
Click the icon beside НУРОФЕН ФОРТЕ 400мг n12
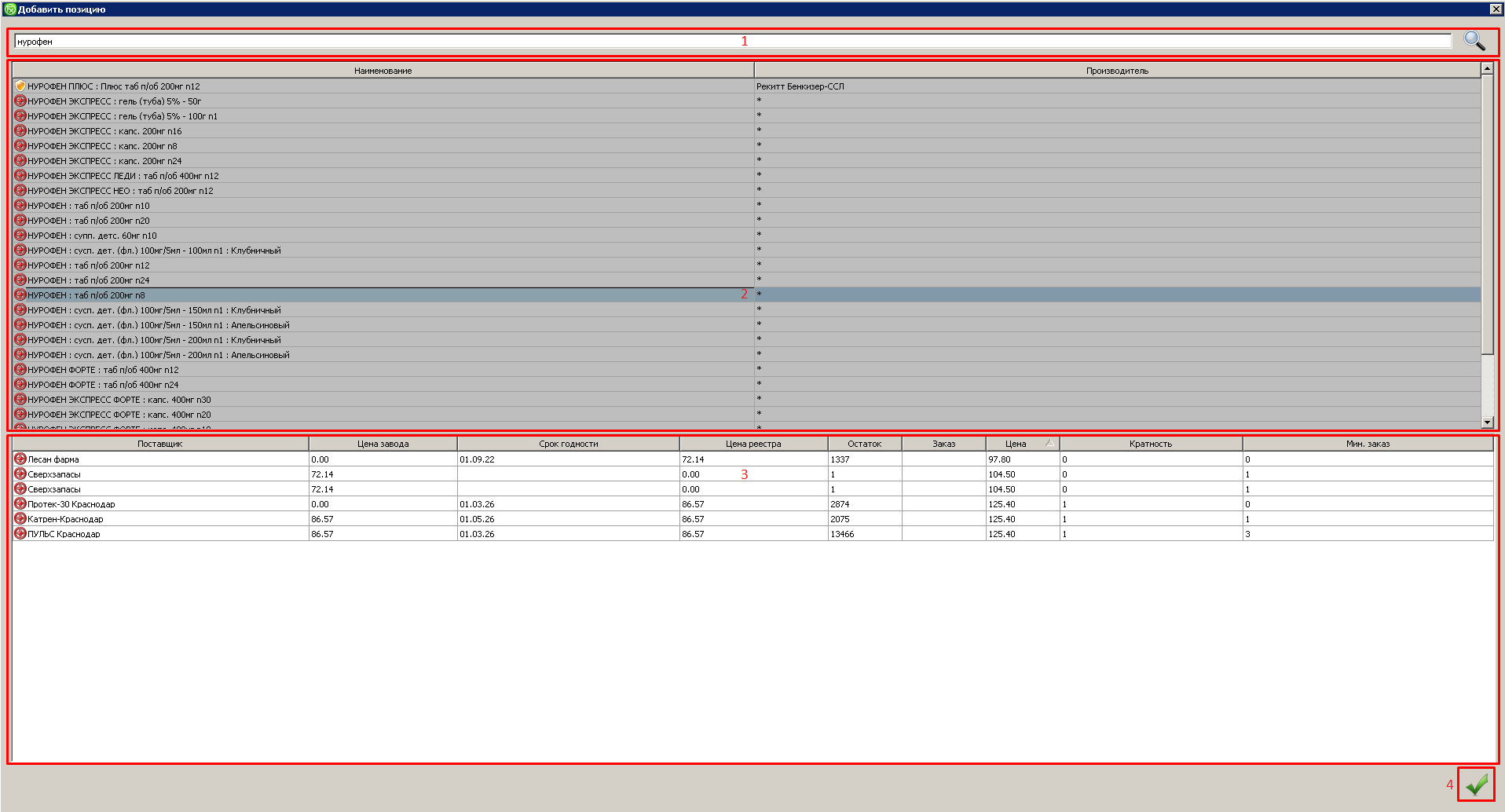[20, 370]
